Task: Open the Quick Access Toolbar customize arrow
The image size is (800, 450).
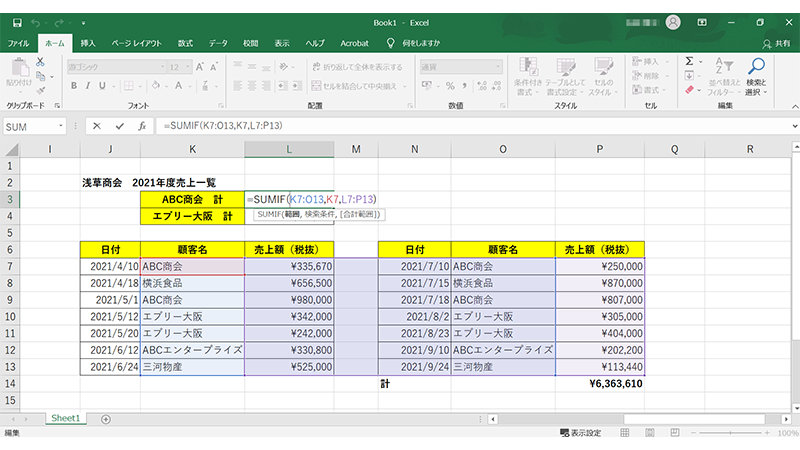Action: 83,23
